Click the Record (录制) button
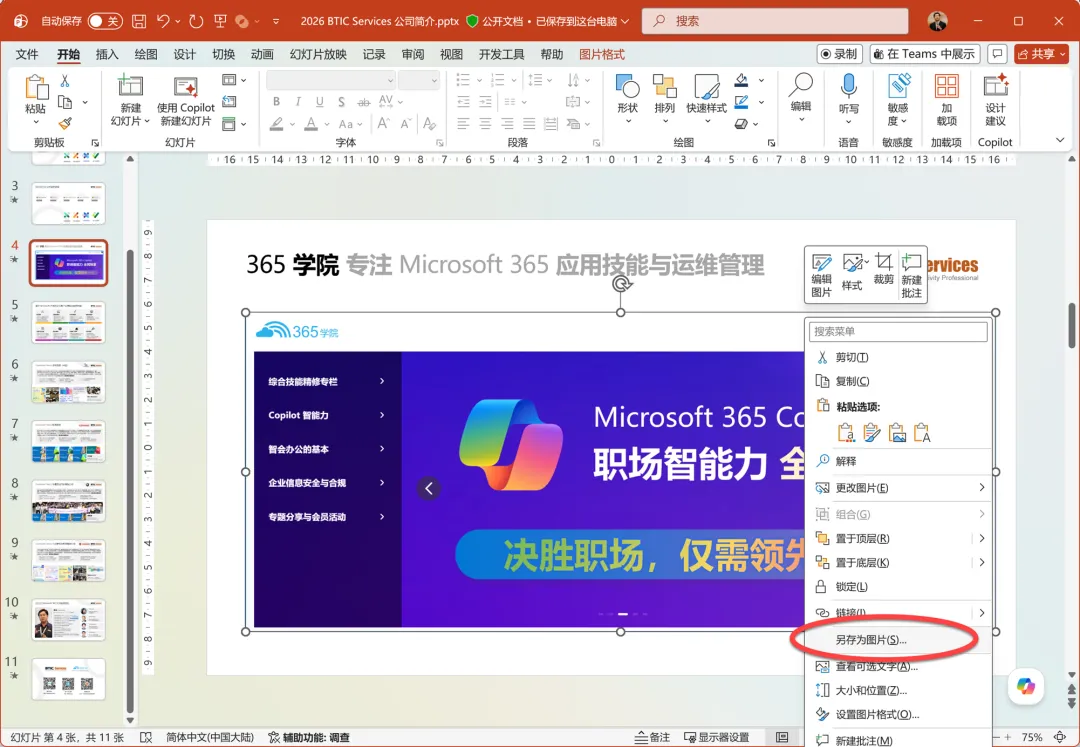Viewport: 1080px width, 747px height. point(839,54)
